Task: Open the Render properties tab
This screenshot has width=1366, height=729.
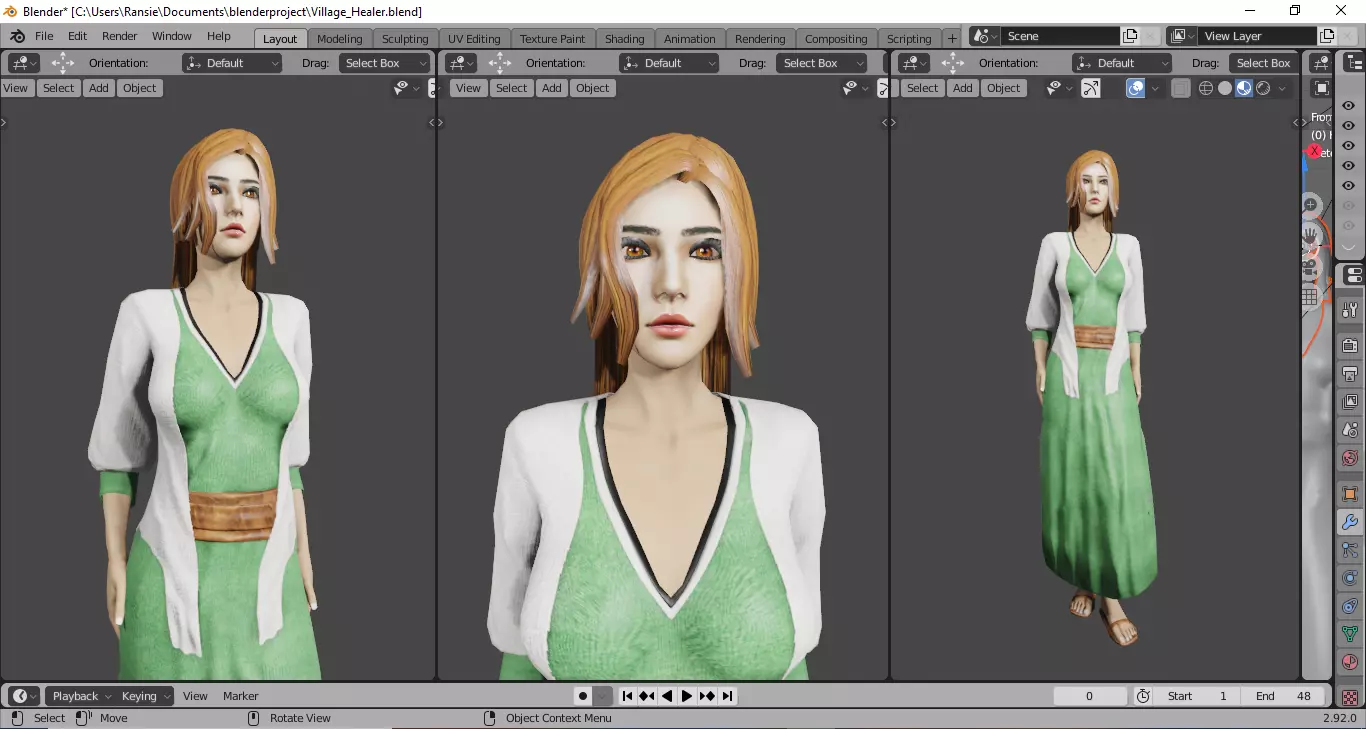Action: click(1350, 346)
